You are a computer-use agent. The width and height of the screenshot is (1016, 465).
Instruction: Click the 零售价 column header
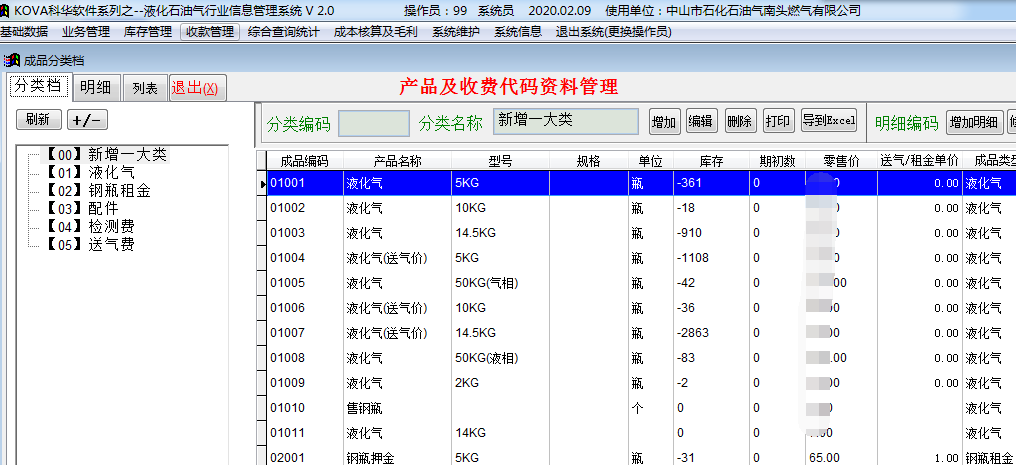click(x=841, y=161)
